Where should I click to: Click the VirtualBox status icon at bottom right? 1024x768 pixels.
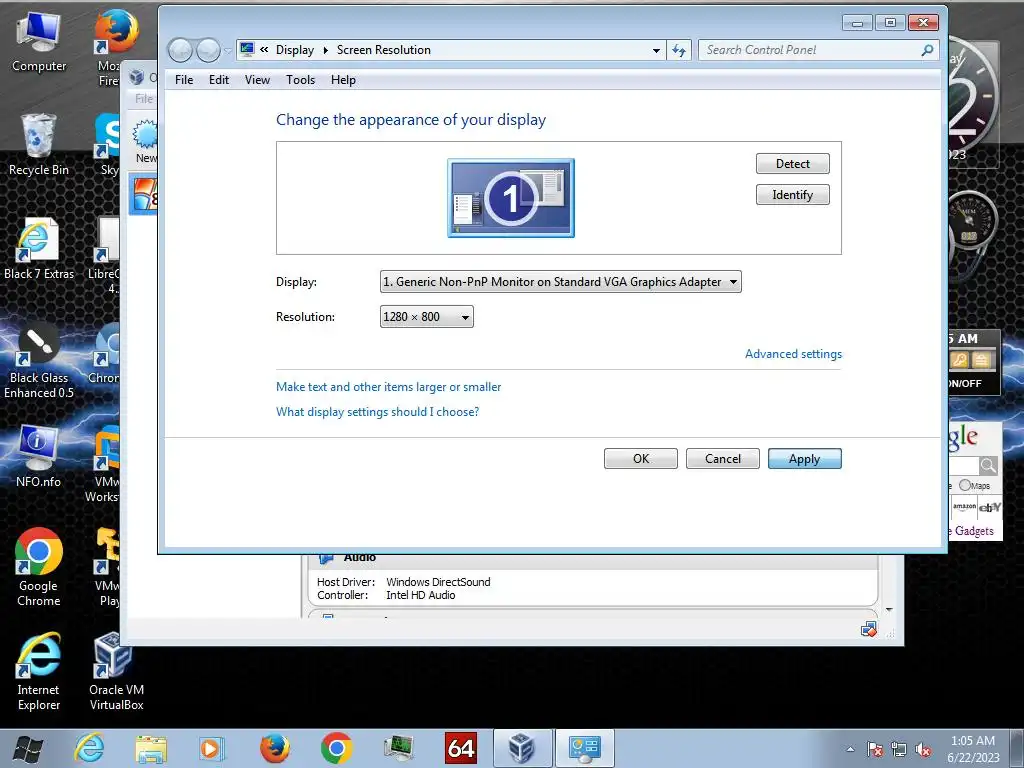point(869,630)
